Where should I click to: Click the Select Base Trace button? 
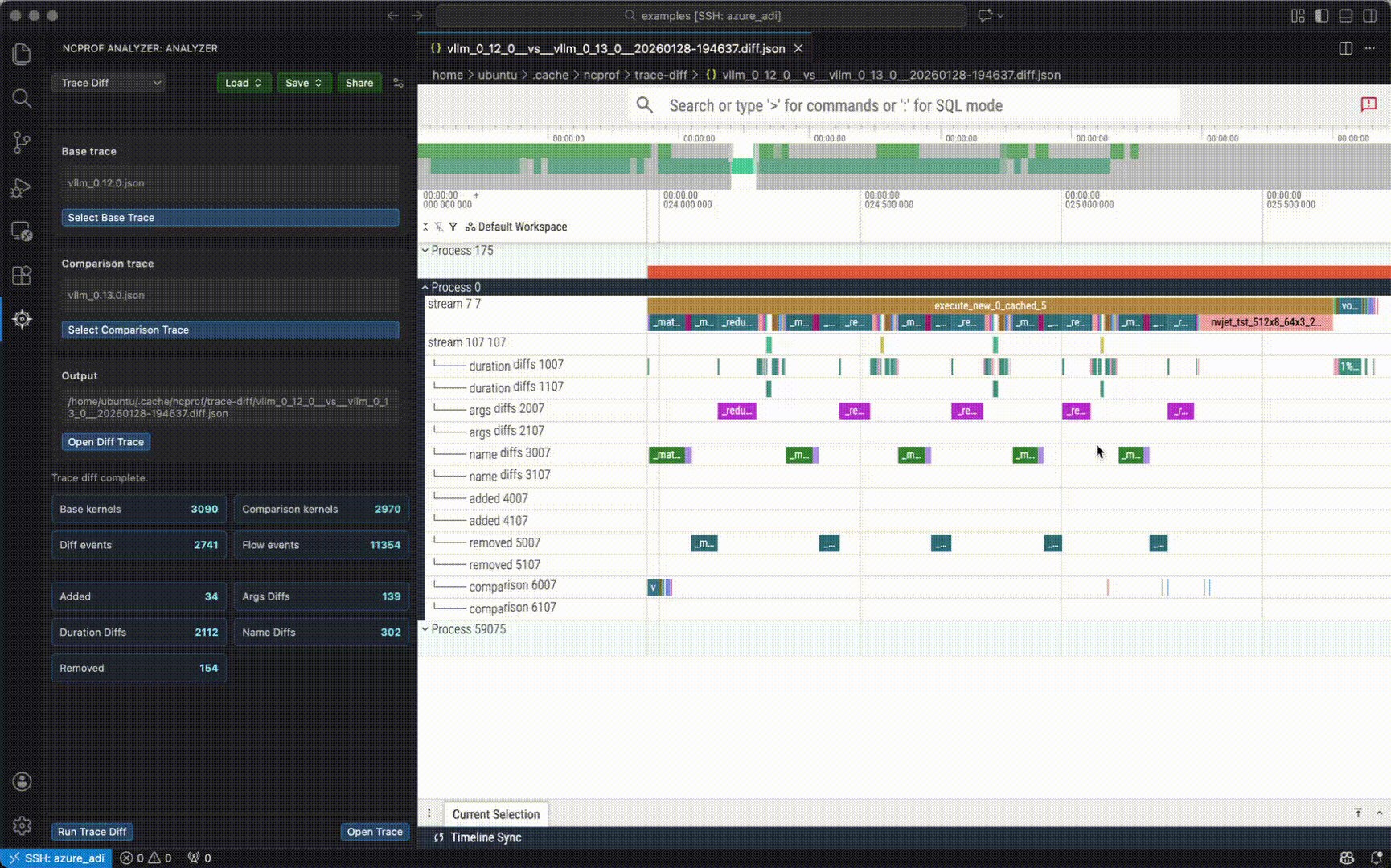[x=230, y=218]
